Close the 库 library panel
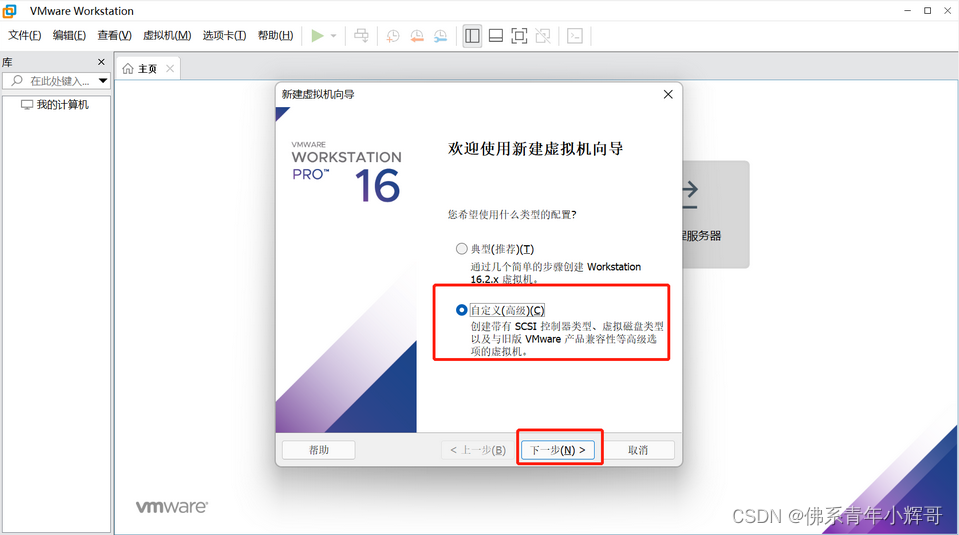This screenshot has height=535, width=959. click(102, 62)
